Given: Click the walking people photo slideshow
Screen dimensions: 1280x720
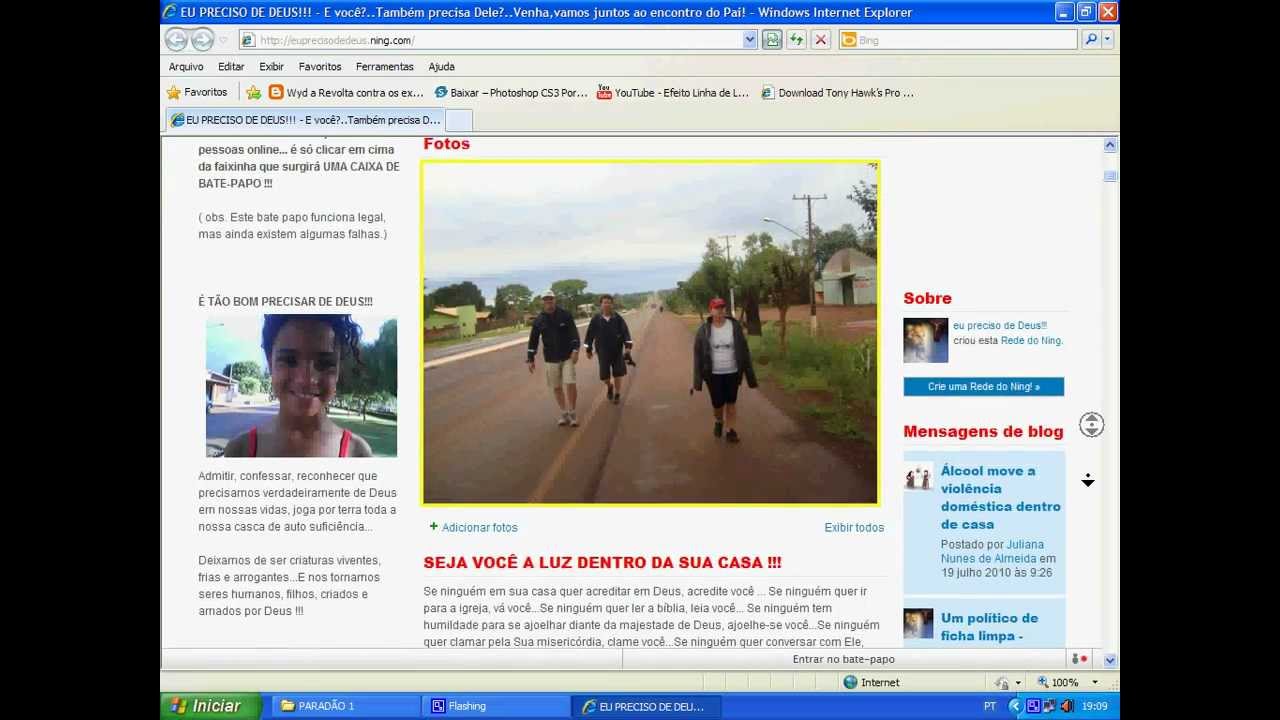Looking at the screenshot, I should tap(650, 333).
